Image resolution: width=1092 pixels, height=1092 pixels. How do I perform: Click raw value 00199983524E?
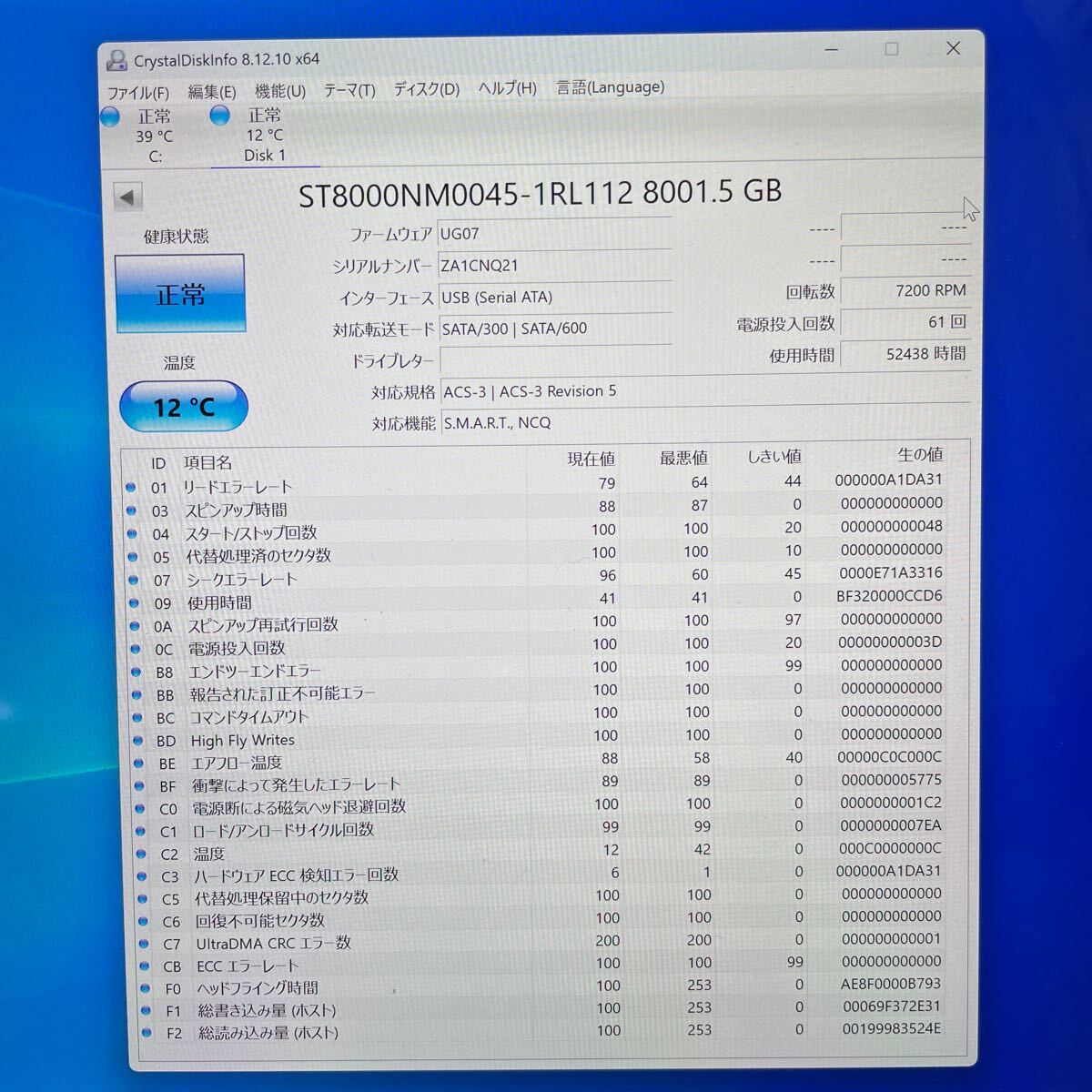(x=892, y=1029)
